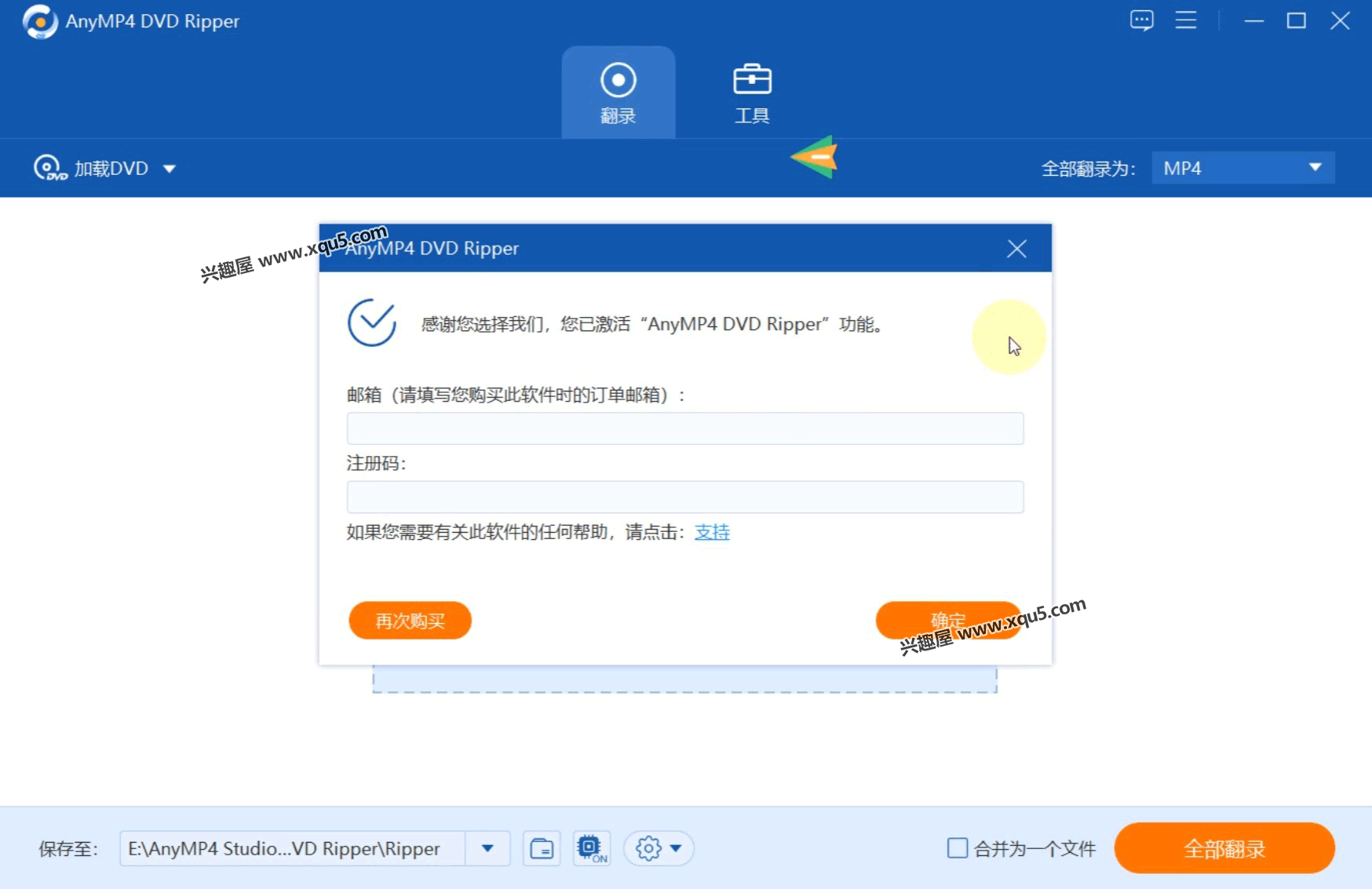
Task: Minimize the AnyMP4 DVD Ripper window
Action: (1254, 21)
